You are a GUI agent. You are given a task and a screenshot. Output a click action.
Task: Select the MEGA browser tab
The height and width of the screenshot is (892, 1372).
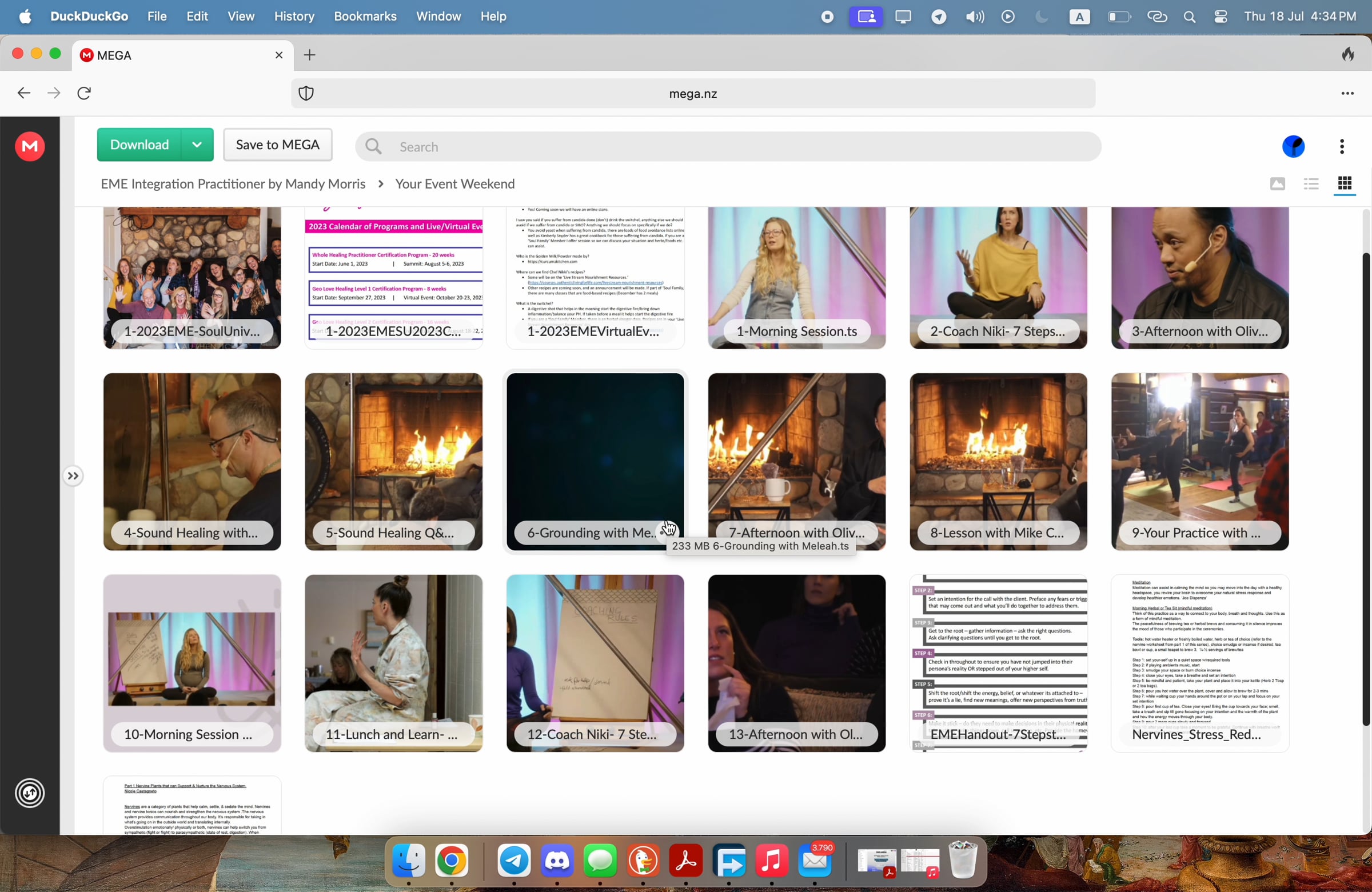coord(183,55)
